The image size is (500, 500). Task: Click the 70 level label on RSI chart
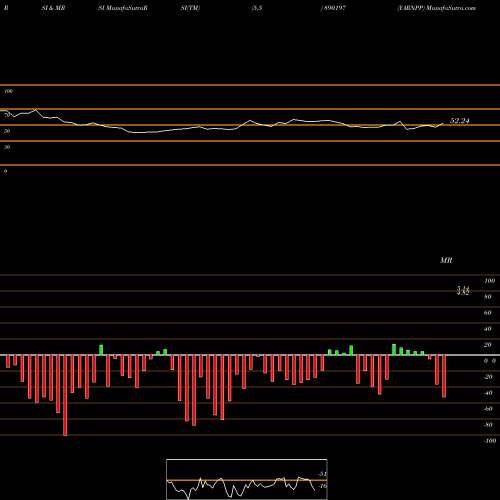[7, 115]
